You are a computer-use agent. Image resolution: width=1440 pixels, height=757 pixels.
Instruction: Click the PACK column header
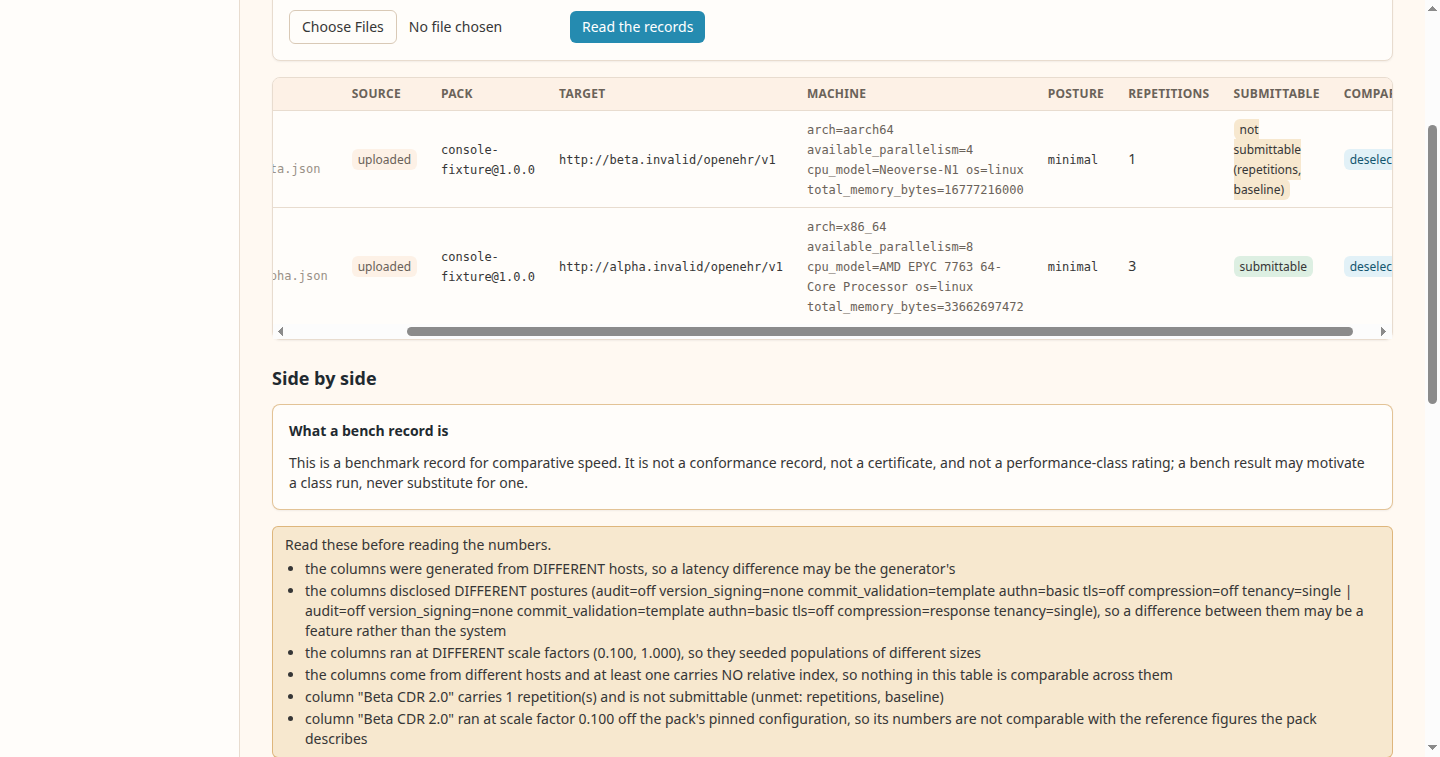point(457,94)
